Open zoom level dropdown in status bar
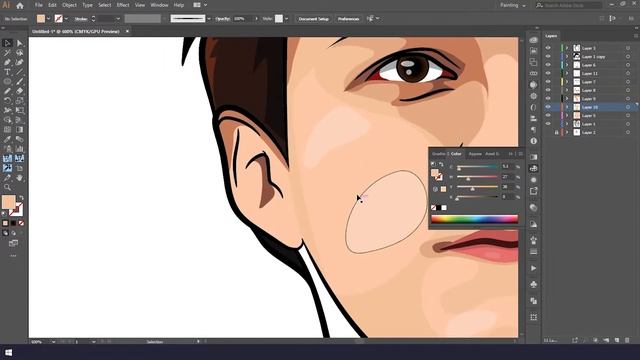This screenshot has width=640, height=360. click(x=53, y=342)
